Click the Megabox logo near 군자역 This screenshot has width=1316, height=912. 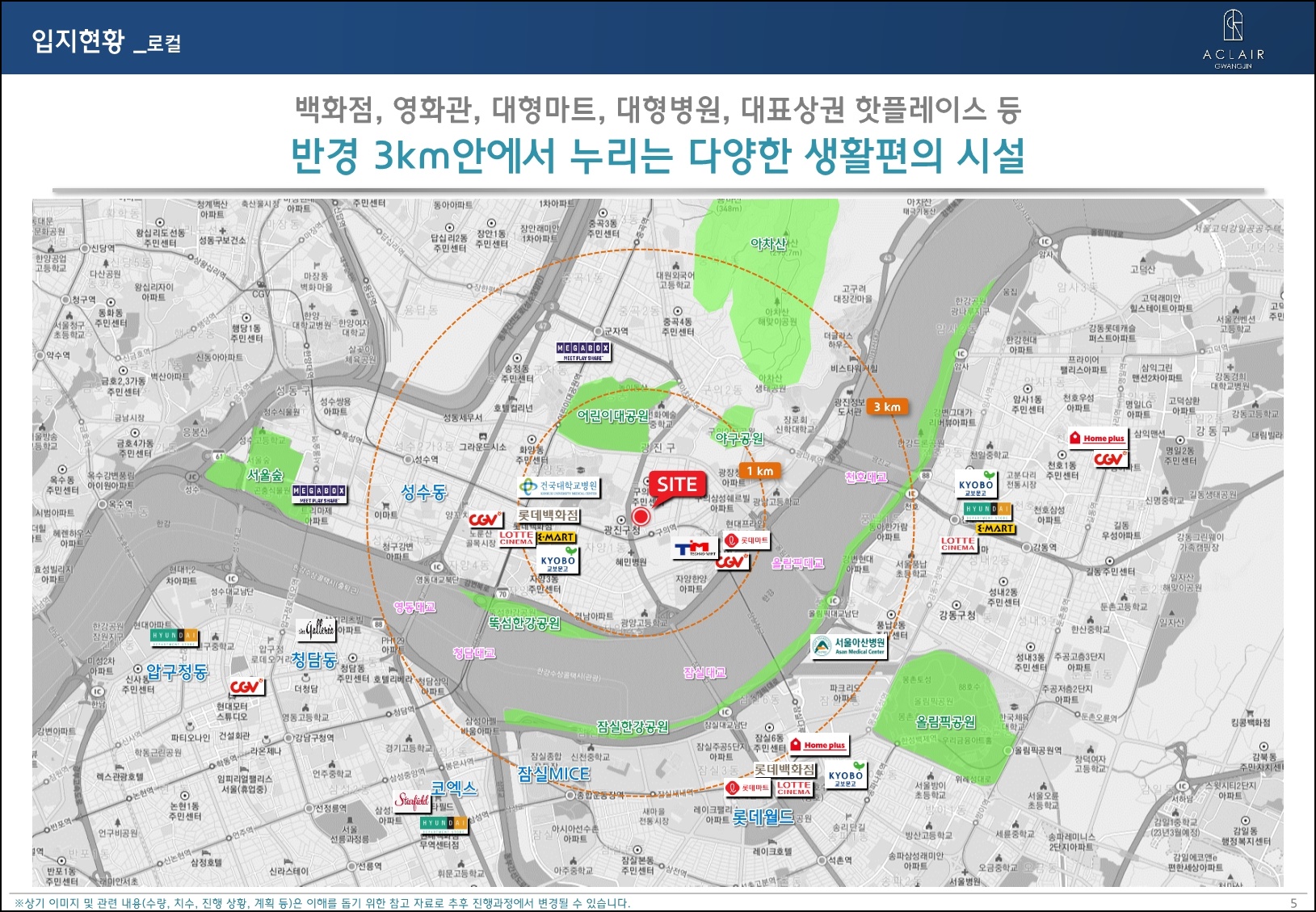click(583, 351)
